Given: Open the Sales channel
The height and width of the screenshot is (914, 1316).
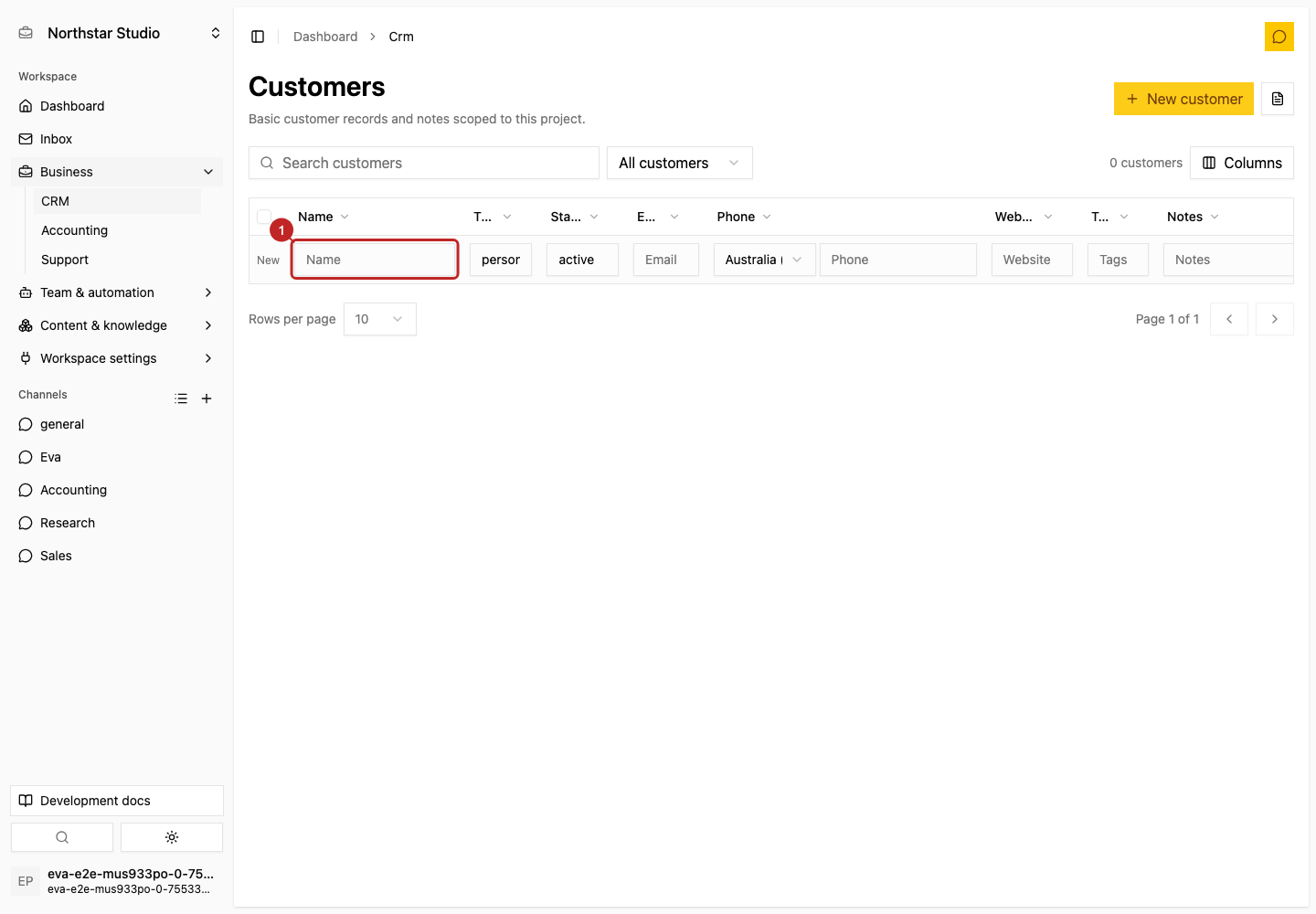Looking at the screenshot, I should (x=117, y=556).
